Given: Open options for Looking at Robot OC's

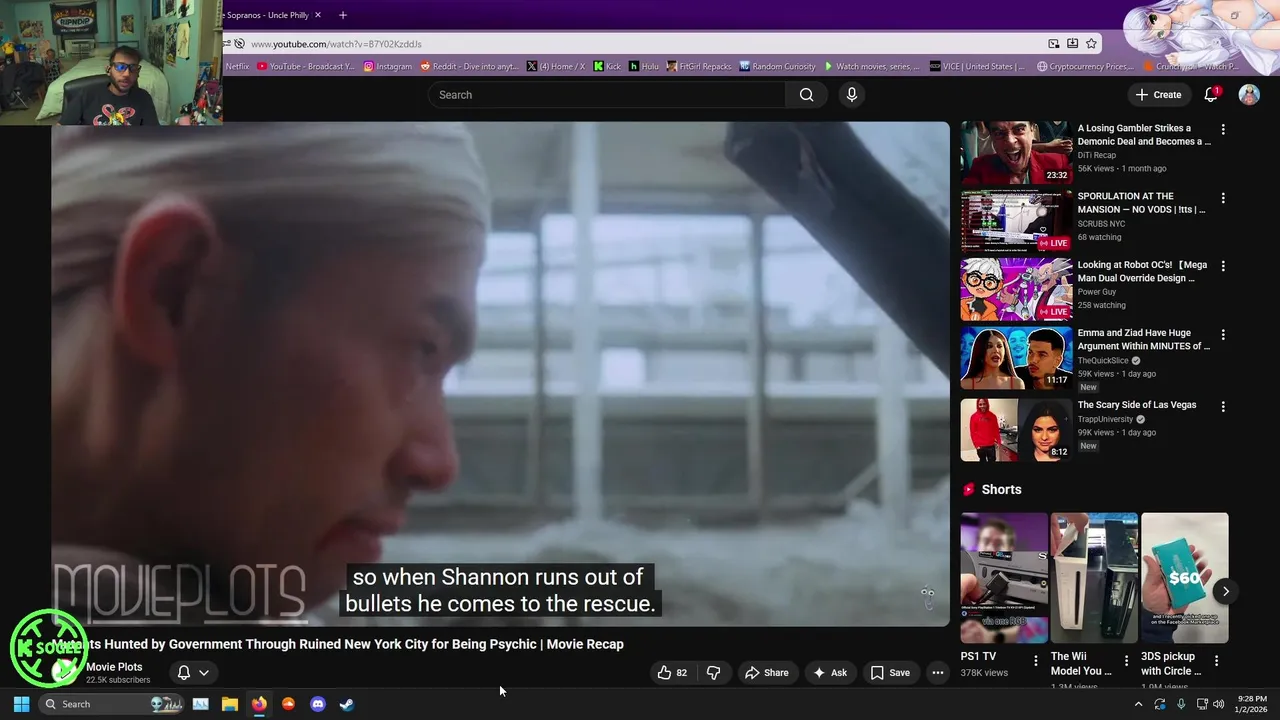Looking at the screenshot, I should pyautogui.click(x=1222, y=266).
